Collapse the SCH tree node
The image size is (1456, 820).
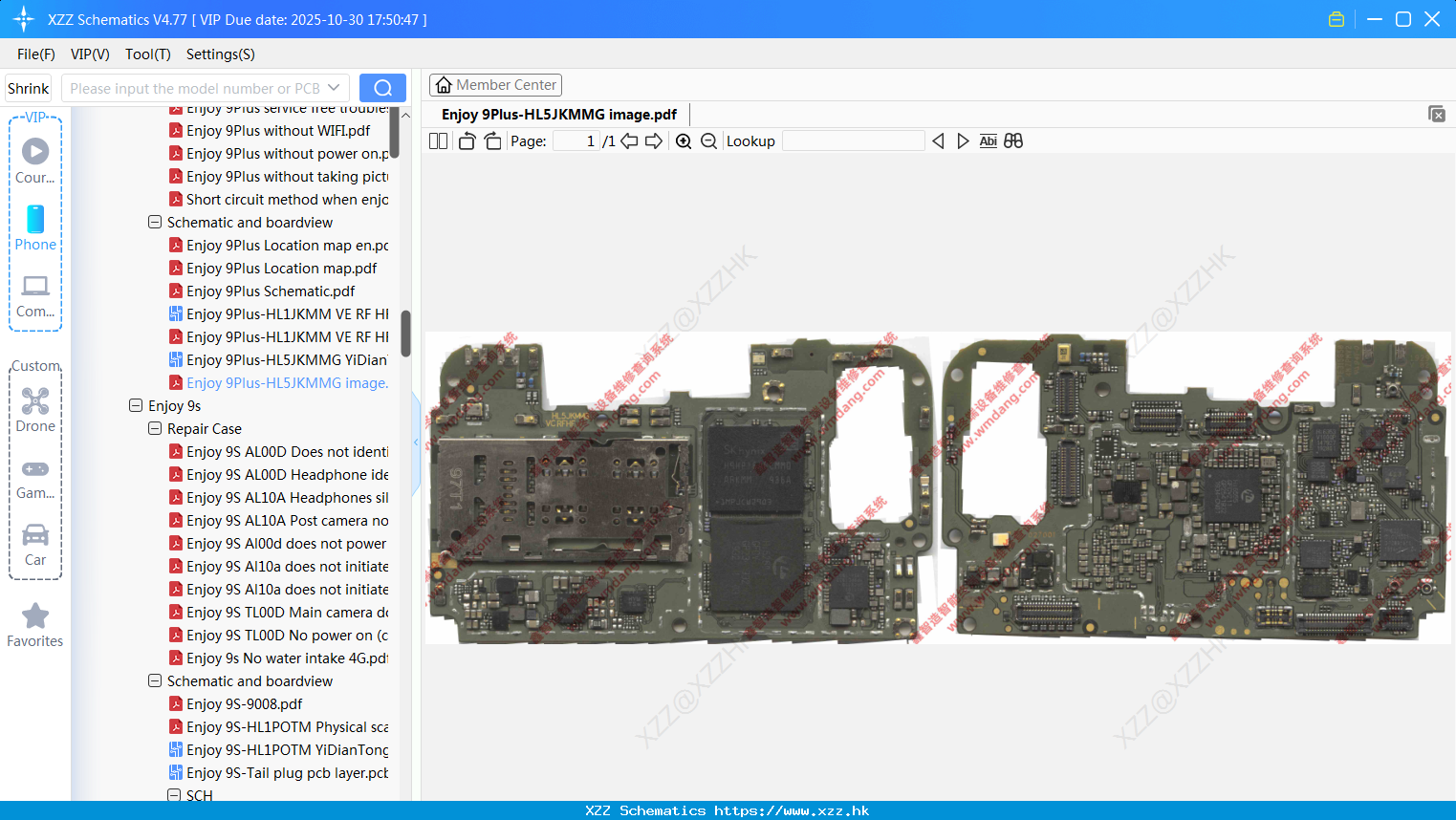pyautogui.click(x=174, y=795)
